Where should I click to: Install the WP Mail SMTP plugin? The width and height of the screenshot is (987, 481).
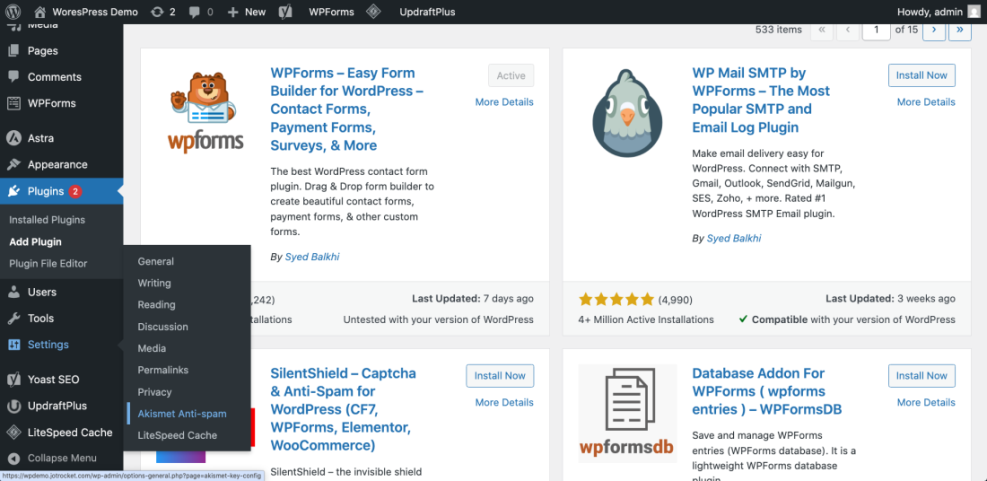(x=921, y=76)
